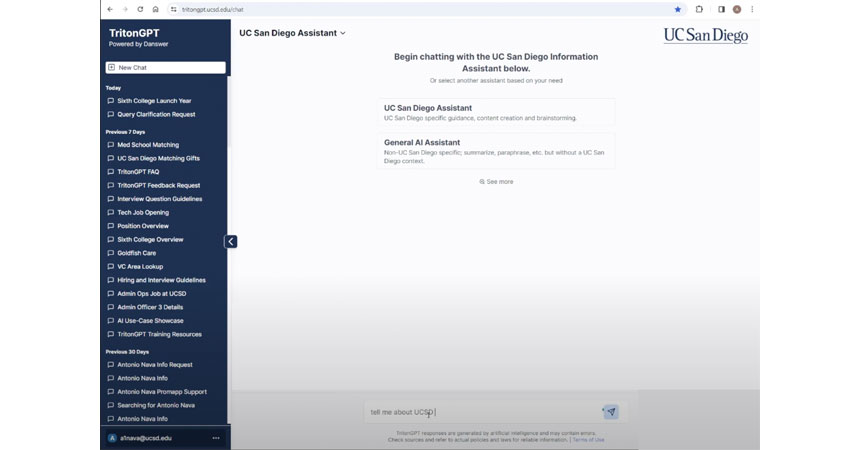The height and width of the screenshot is (450, 860).
Task: Open the browser profile avatar
Action: point(737,9)
